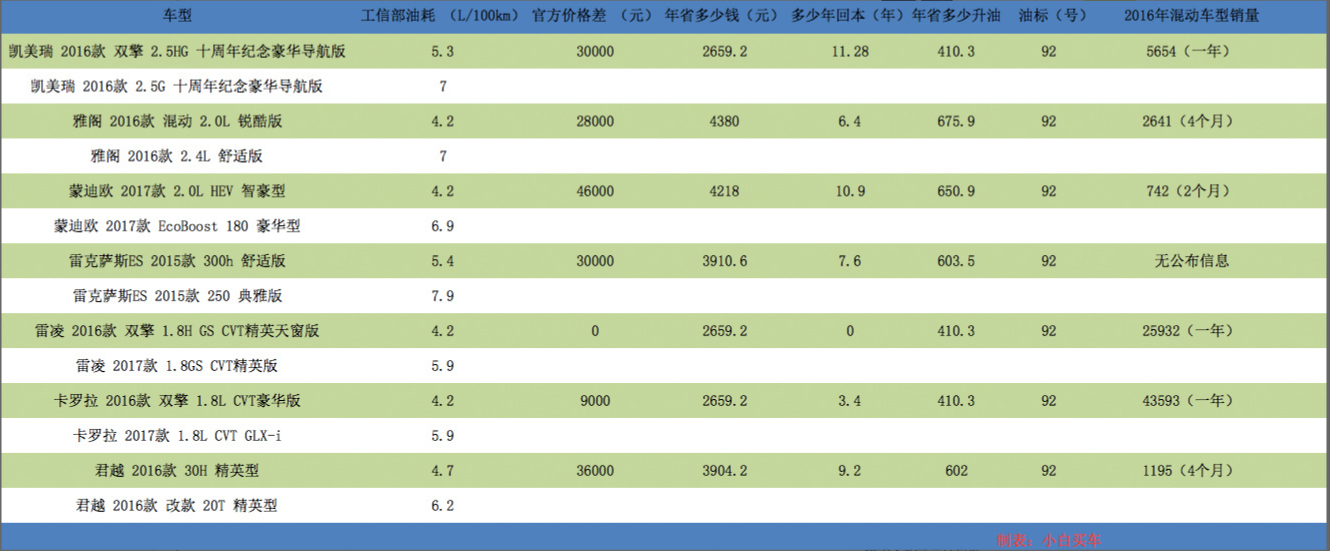Select the payback years 7.6 cell
This screenshot has width=1330, height=551.
(x=849, y=261)
